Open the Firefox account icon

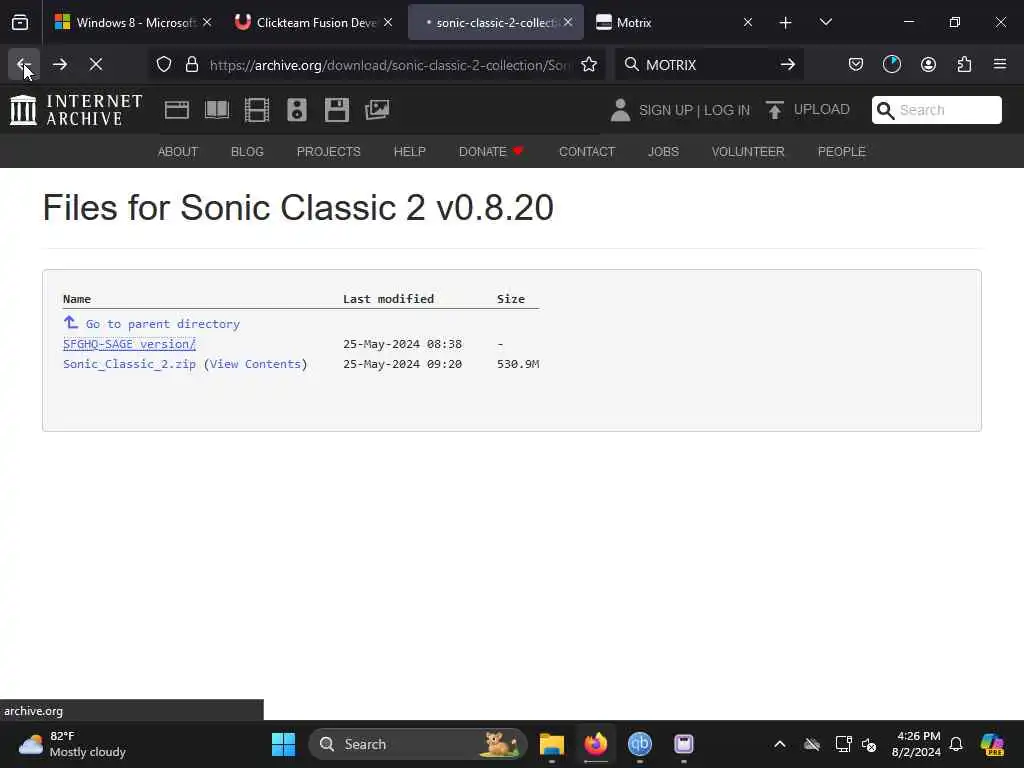click(928, 65)
